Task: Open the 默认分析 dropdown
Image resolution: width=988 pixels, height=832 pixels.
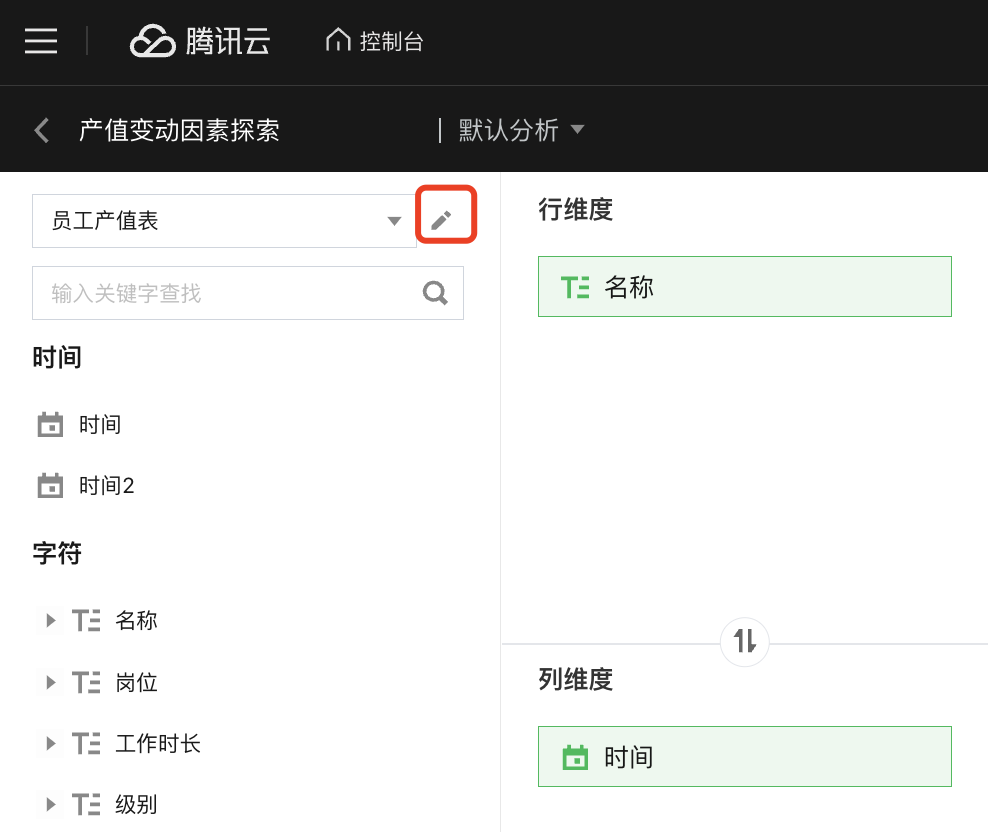Action: 521,130
